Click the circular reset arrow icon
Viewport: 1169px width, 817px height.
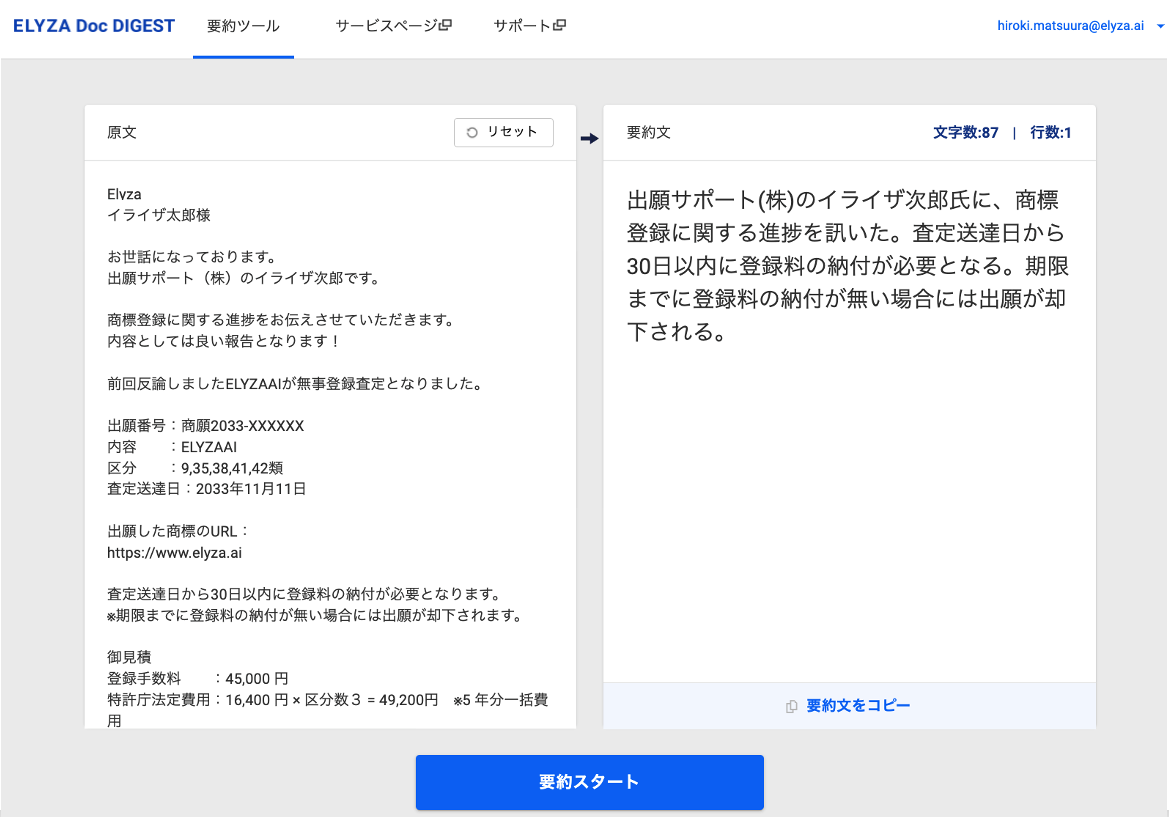click(x=472, y=132)
